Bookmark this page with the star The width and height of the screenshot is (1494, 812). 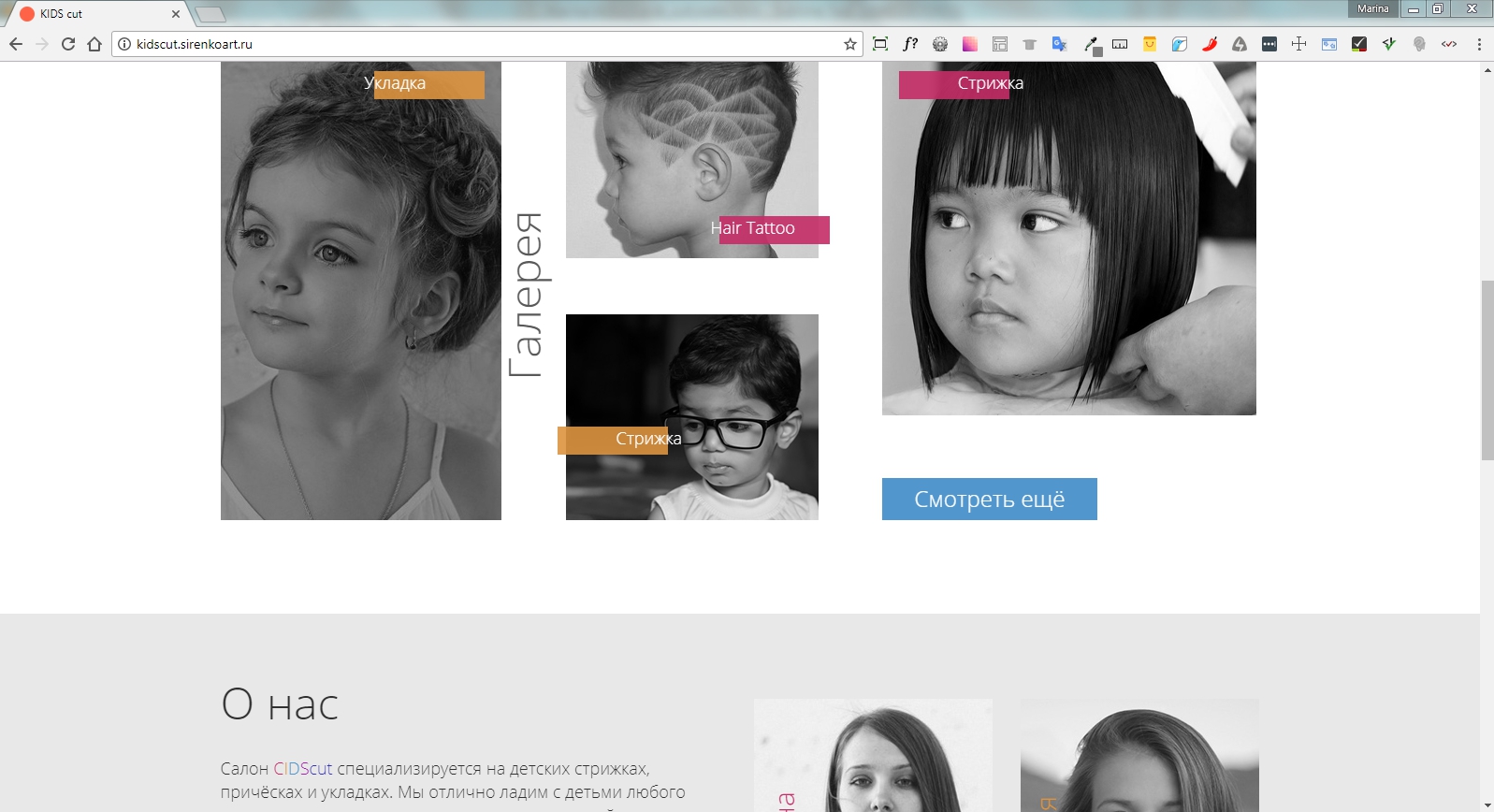(x=850, y=44)
